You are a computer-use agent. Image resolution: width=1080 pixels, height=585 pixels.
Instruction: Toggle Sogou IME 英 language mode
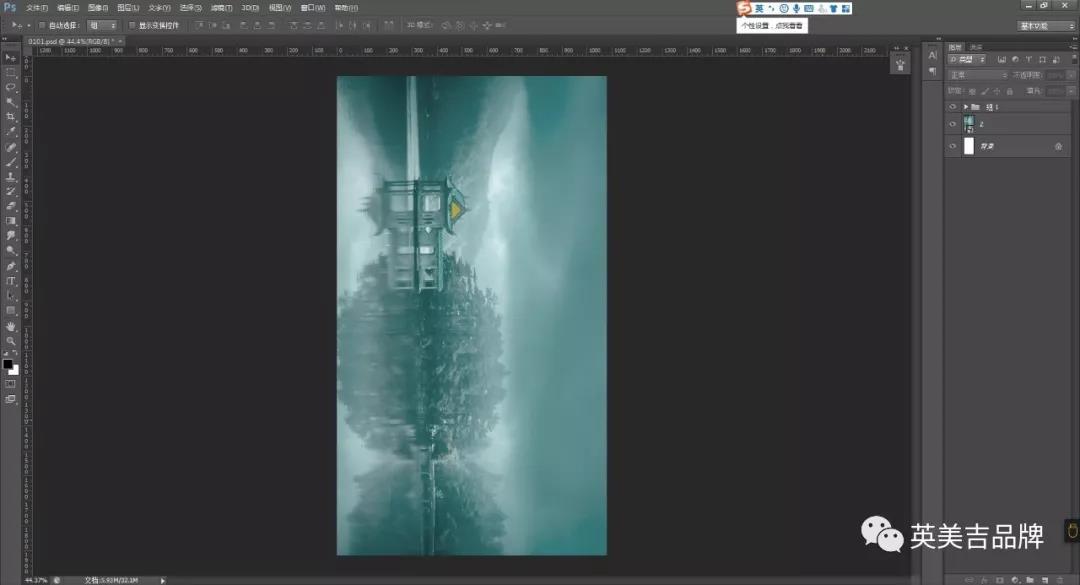coord(759,8)
